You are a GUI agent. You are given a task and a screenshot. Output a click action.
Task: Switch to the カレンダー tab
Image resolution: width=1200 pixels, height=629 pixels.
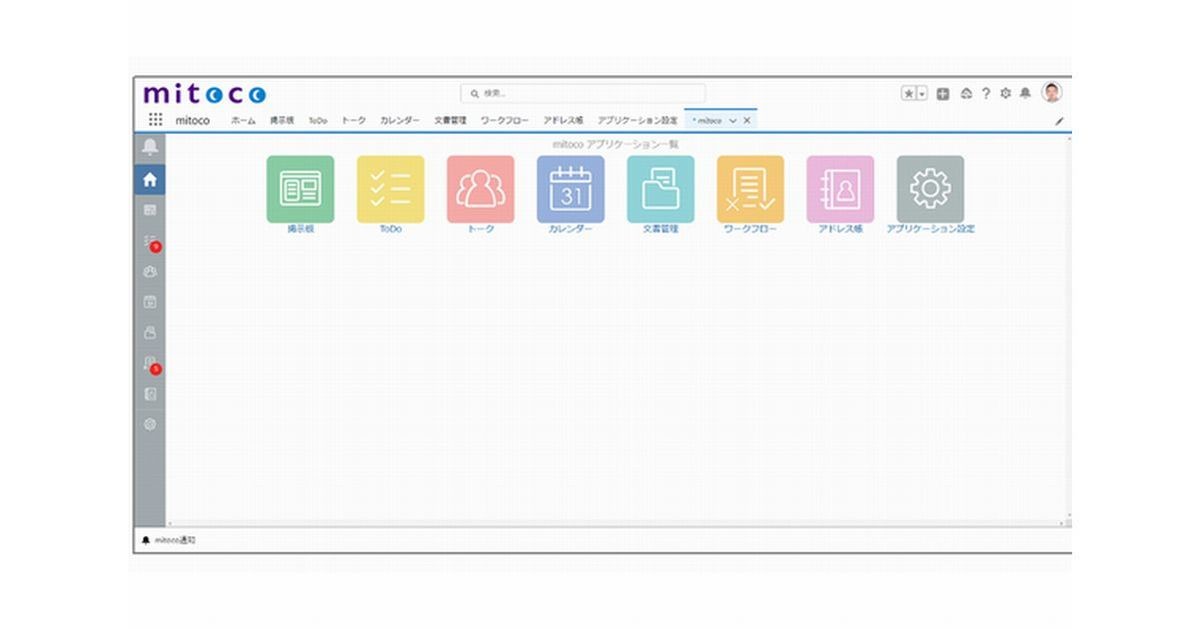coord(400,120)
